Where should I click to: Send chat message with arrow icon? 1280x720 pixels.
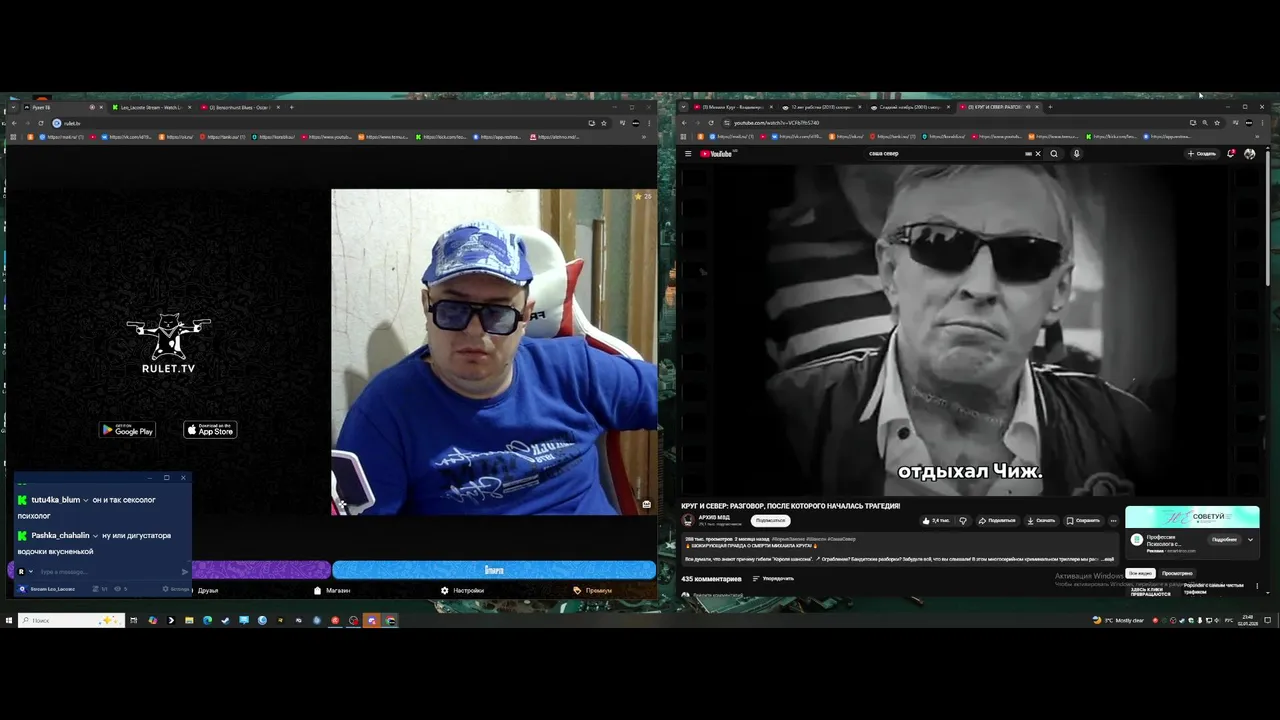point(185,572)
